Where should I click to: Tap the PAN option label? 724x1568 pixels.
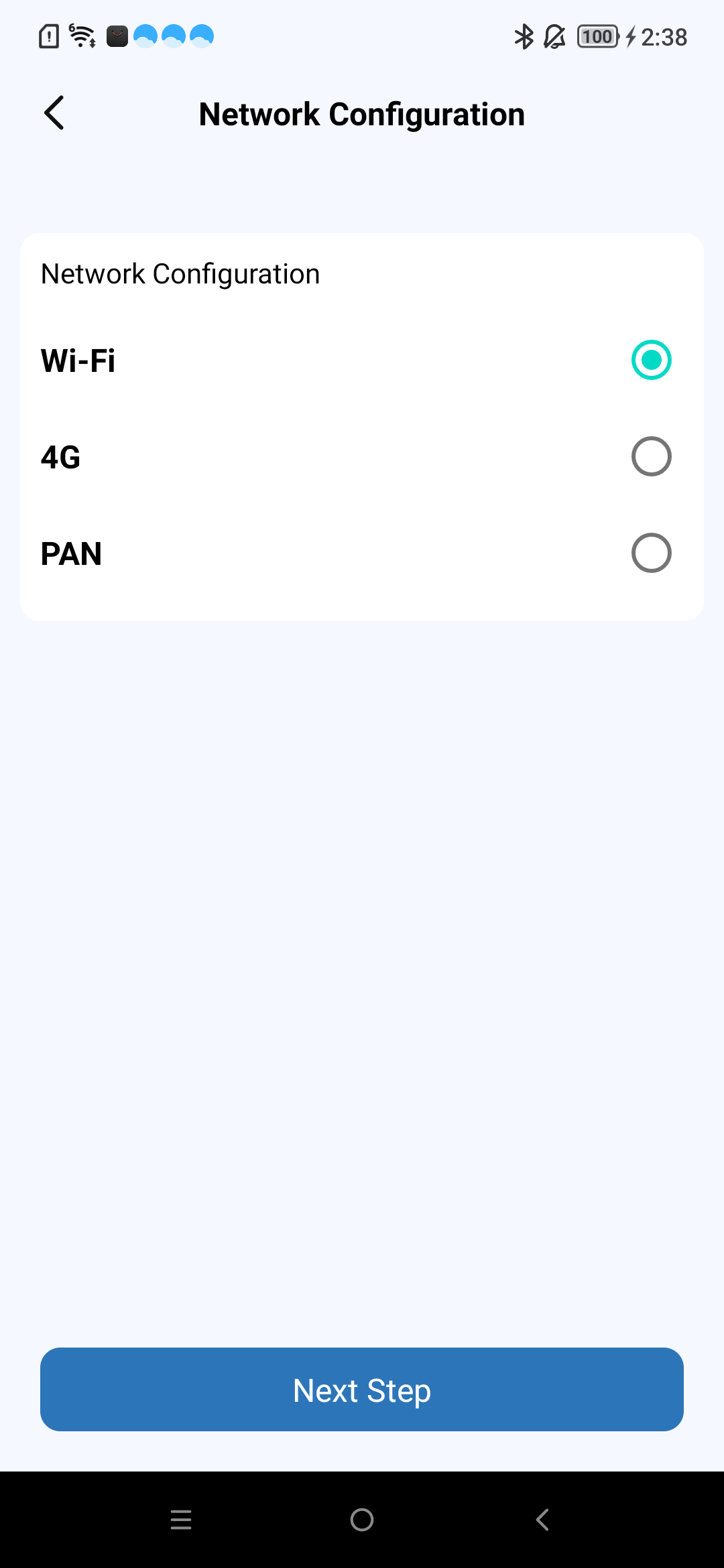pyautogui.click(x=71, y=553)
